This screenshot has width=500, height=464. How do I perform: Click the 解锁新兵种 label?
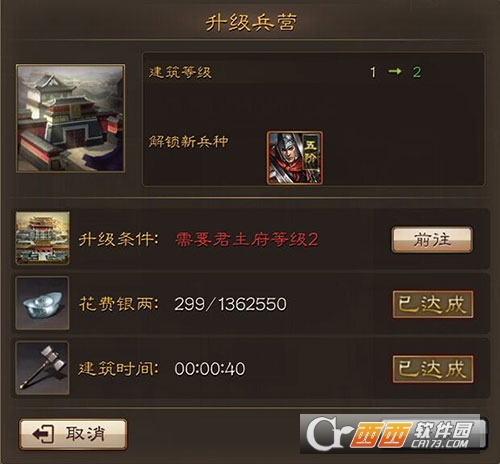coord(189,142)
